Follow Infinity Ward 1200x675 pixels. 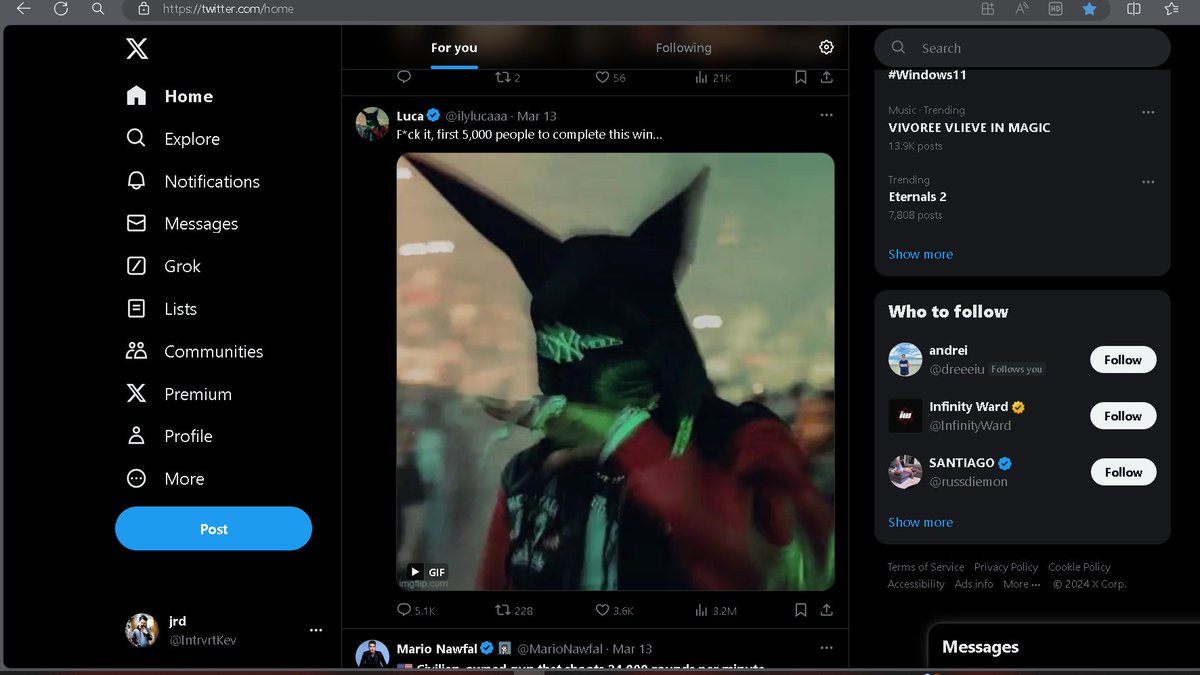point(1123,416)
